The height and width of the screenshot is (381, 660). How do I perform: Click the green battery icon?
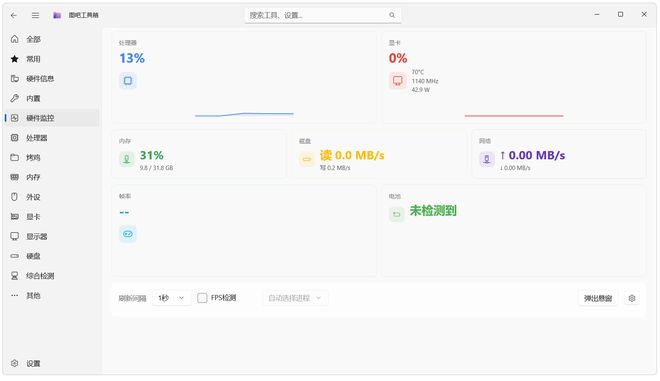tap(396, 215)
